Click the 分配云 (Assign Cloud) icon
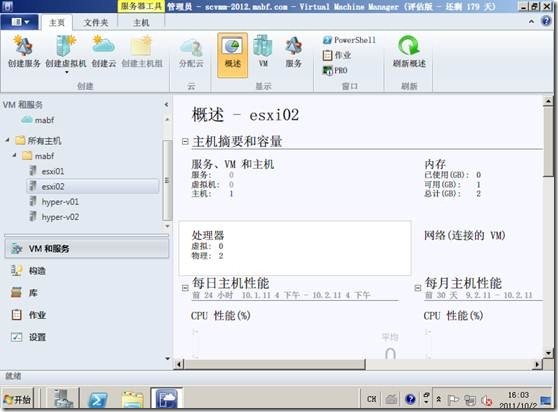Viewport: 558px width, 412px height. [x=191, y=53]
